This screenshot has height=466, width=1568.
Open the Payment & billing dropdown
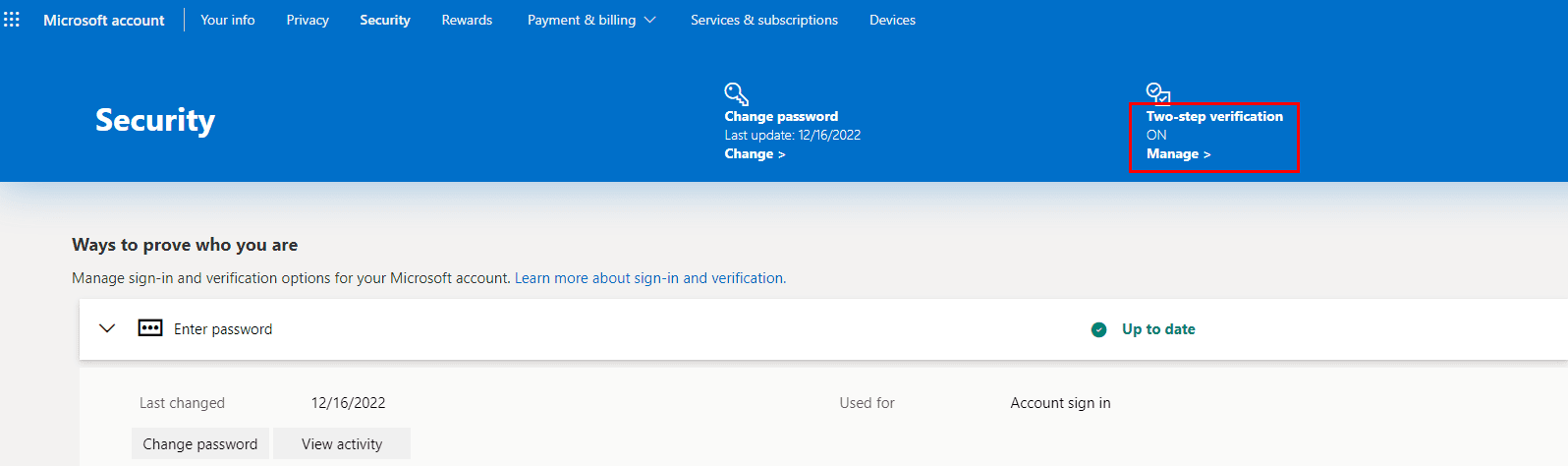(591, 20)
